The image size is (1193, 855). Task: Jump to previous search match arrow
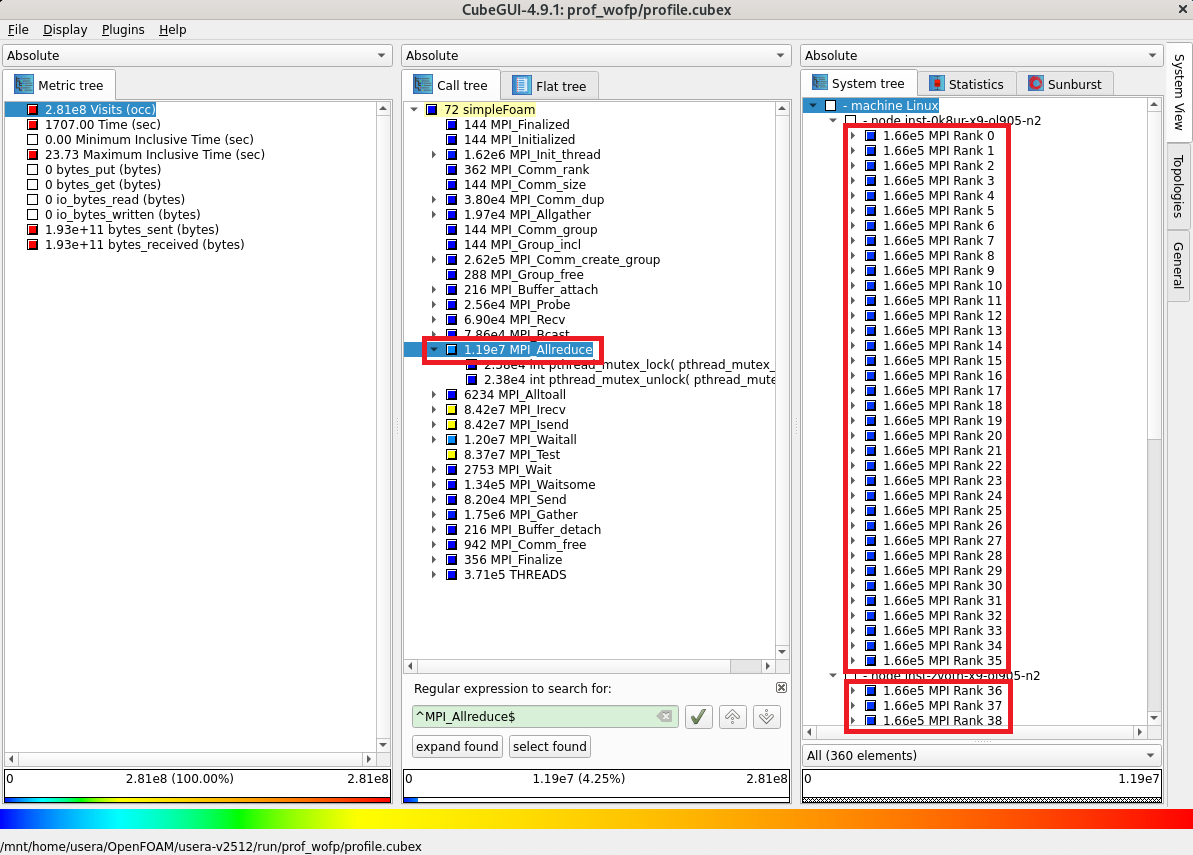[x=733, y=716]
